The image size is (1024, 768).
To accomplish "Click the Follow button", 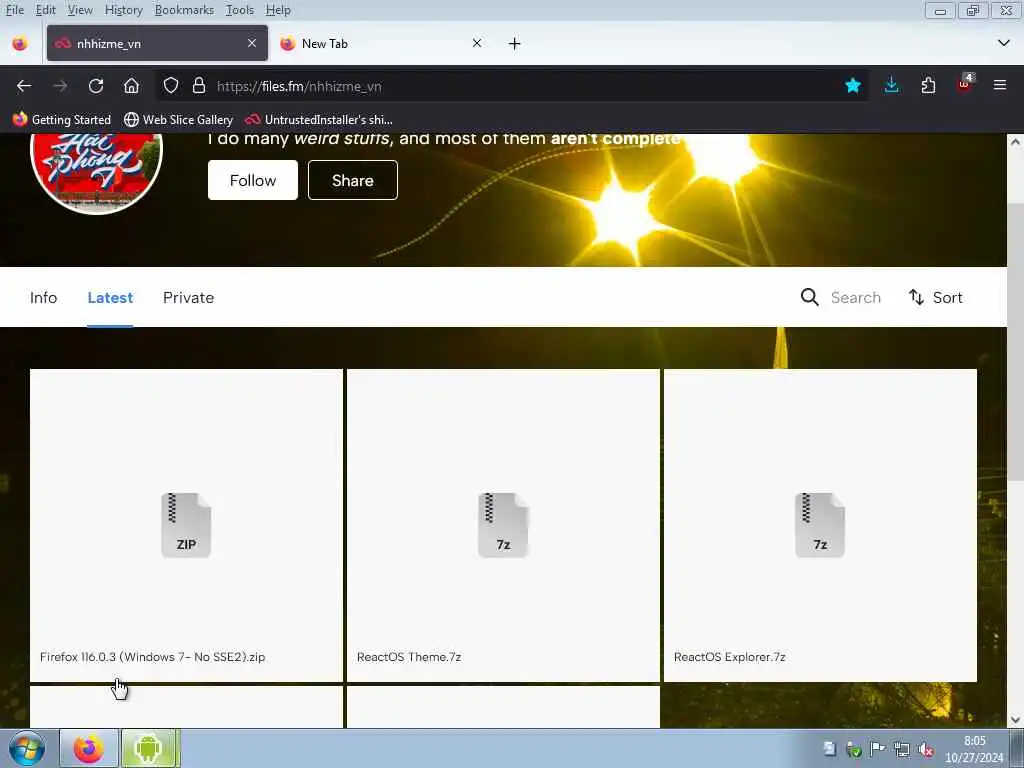I will pyautogui.click(x=253, y=180).
